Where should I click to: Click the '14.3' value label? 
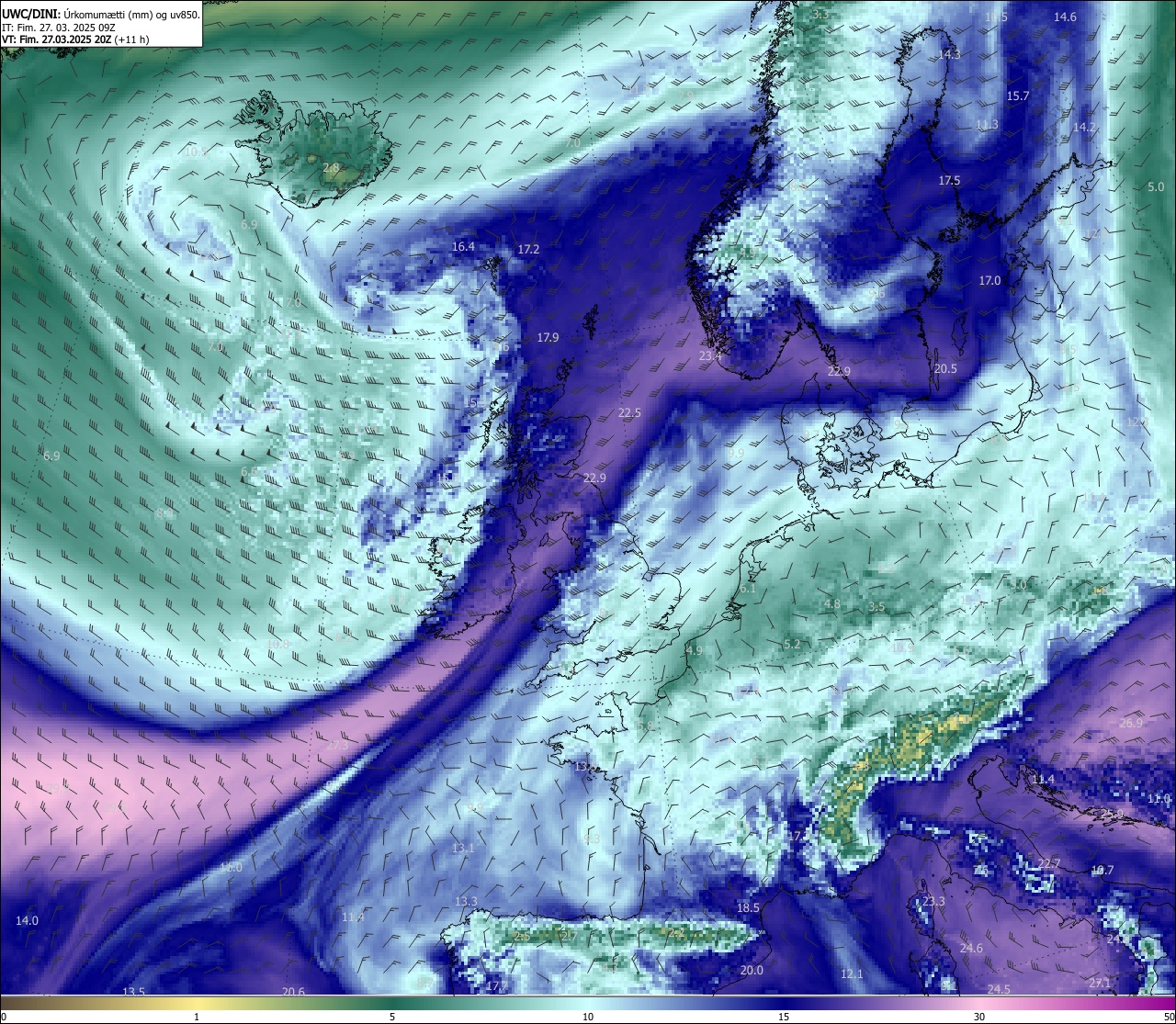click(949, 54)
